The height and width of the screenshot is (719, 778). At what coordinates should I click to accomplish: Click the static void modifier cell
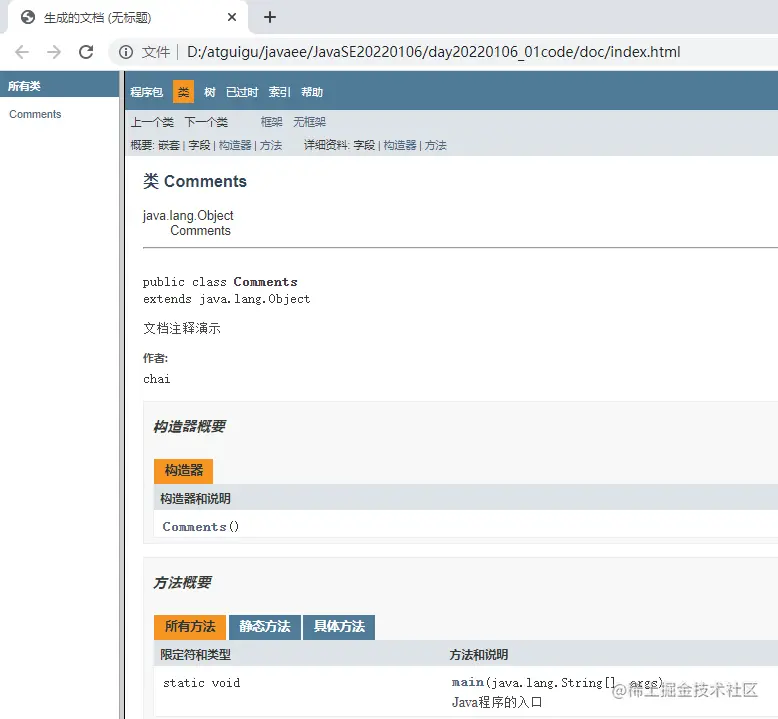[x=201, y=683]
